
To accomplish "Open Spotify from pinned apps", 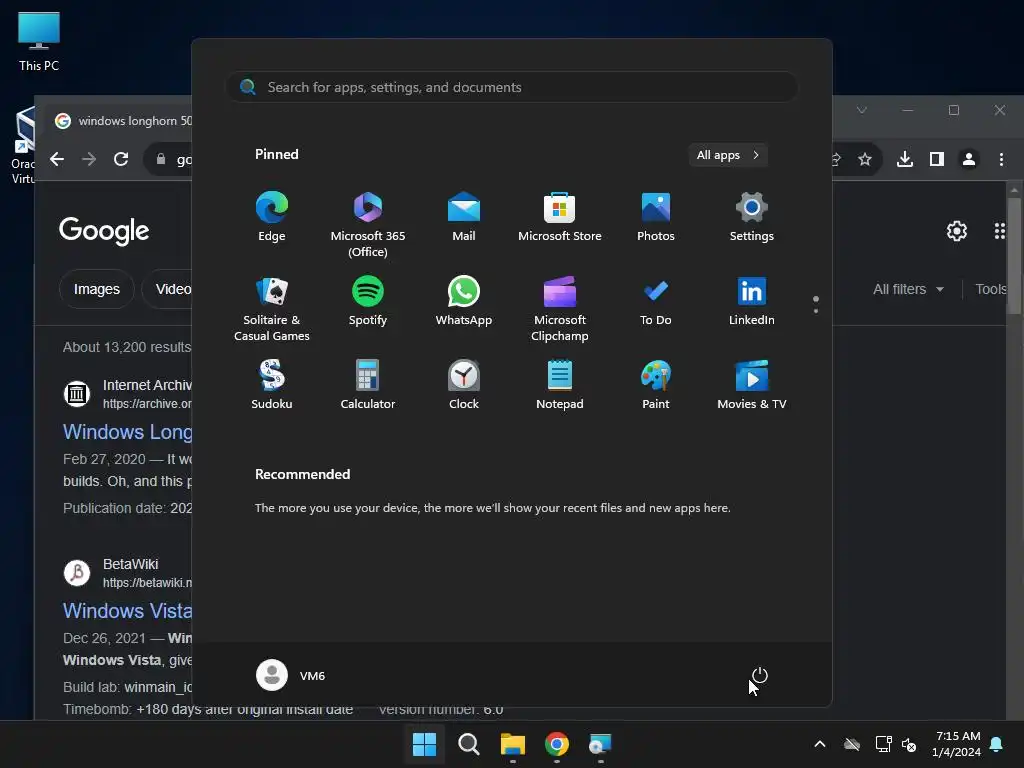I will [368, 301].
